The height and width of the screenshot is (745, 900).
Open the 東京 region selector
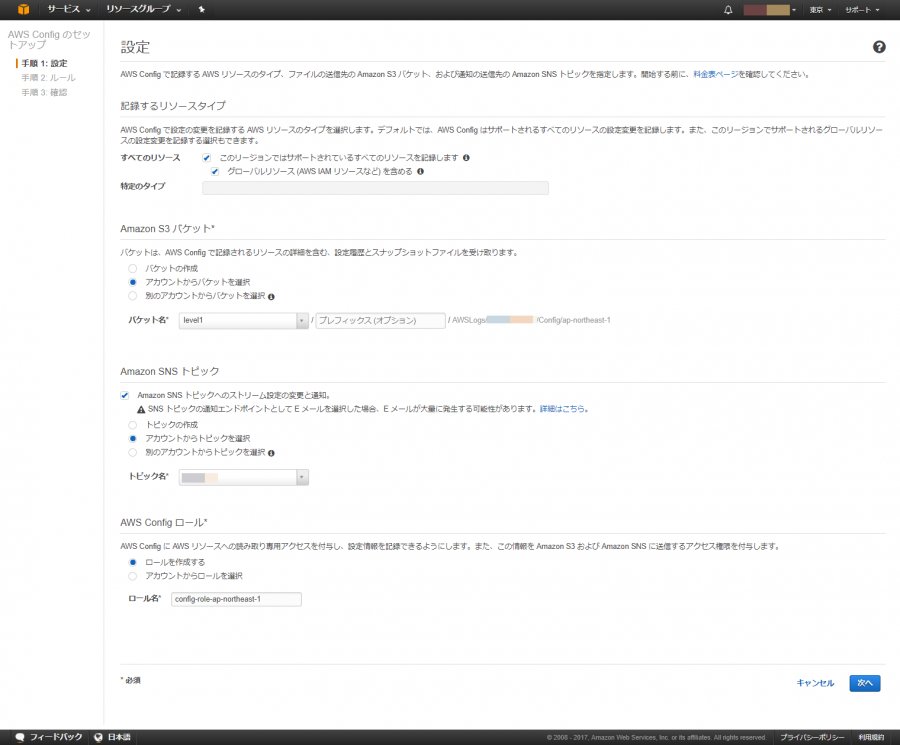pos(820,10)
